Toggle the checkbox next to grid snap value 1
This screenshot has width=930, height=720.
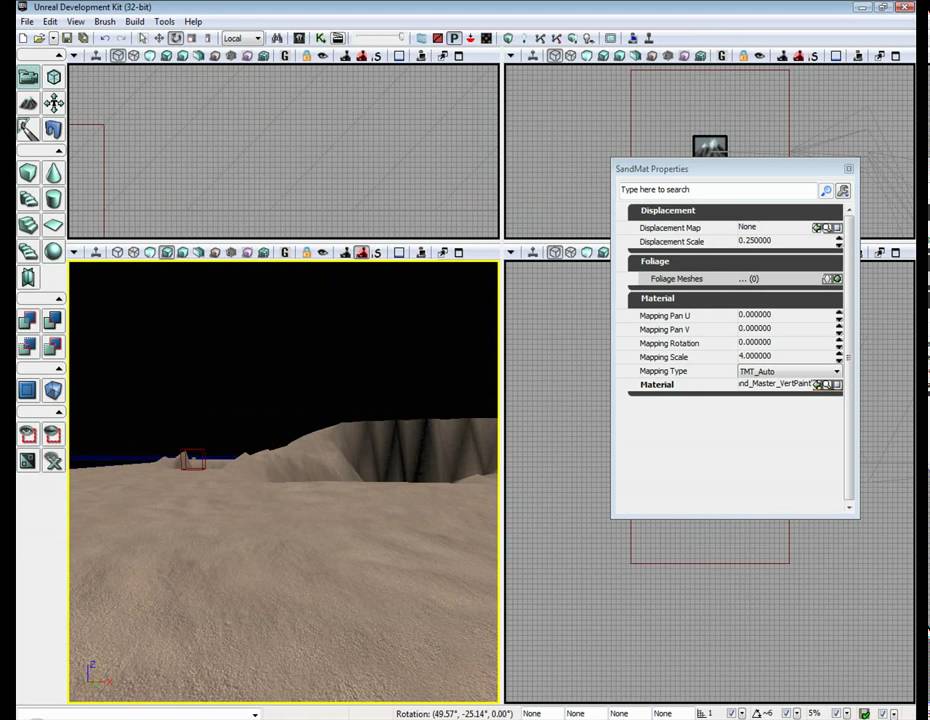[x=731, y=713]
